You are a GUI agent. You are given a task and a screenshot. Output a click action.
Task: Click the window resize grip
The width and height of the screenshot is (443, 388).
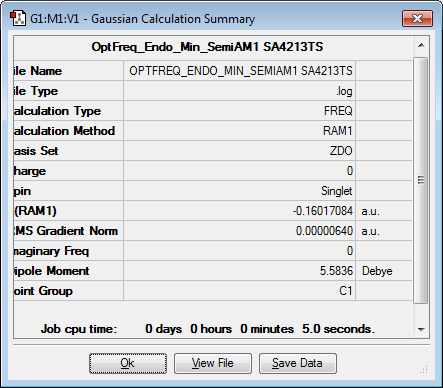pyautogui.click(x=424, y=370)
